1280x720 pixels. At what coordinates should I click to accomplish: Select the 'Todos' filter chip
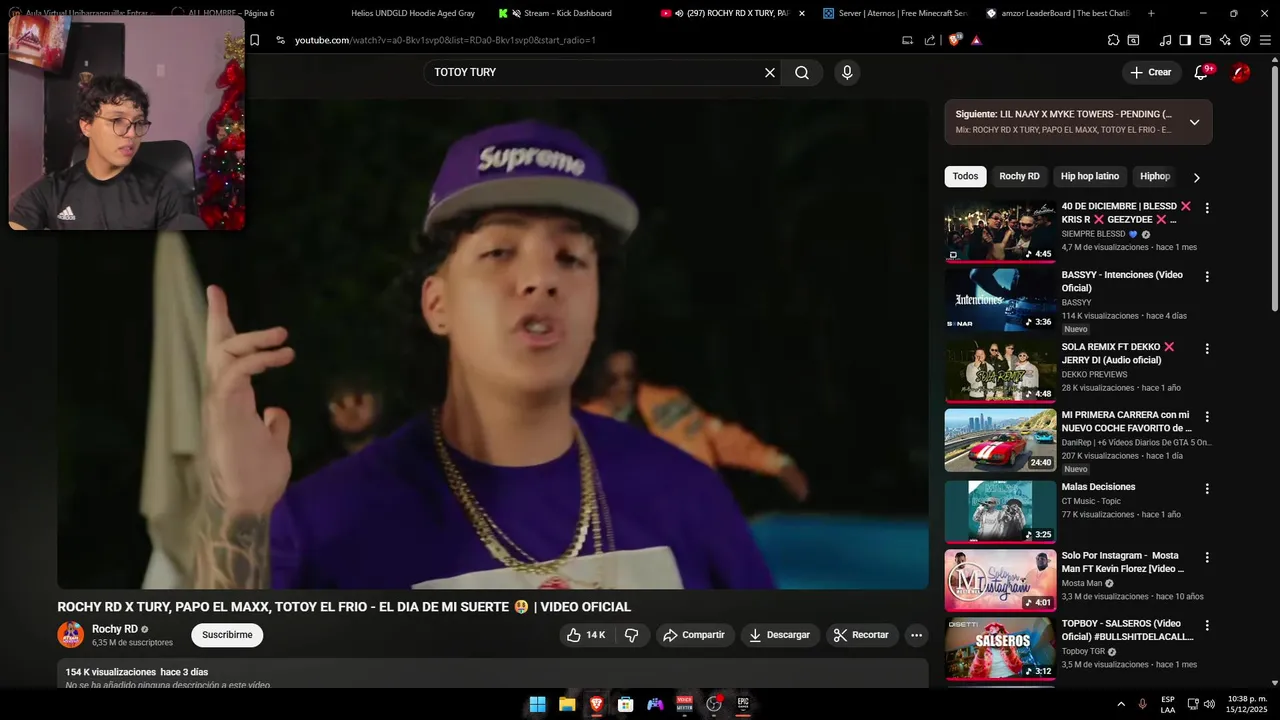point(965,176)
